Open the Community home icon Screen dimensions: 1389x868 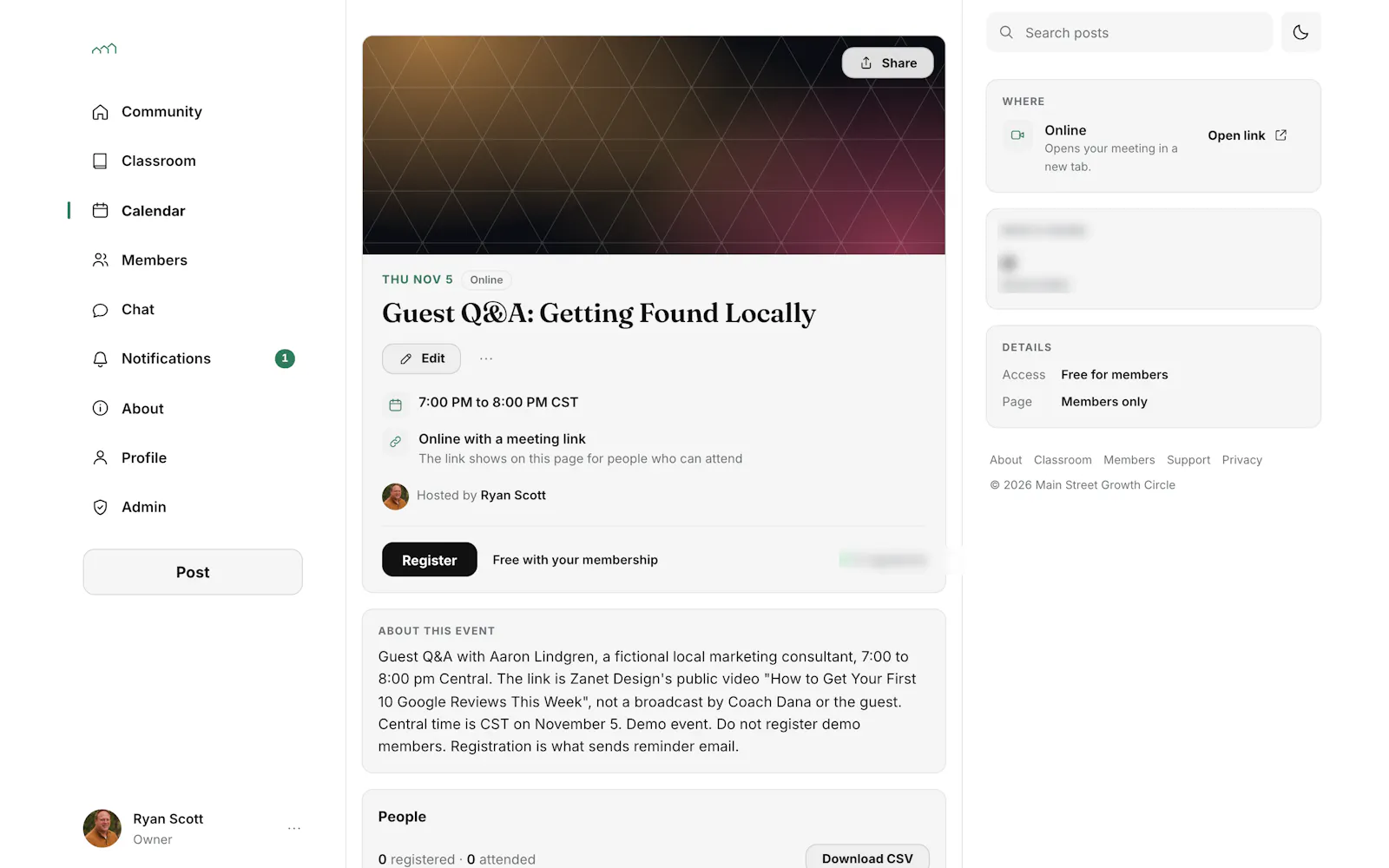point(101,112)
